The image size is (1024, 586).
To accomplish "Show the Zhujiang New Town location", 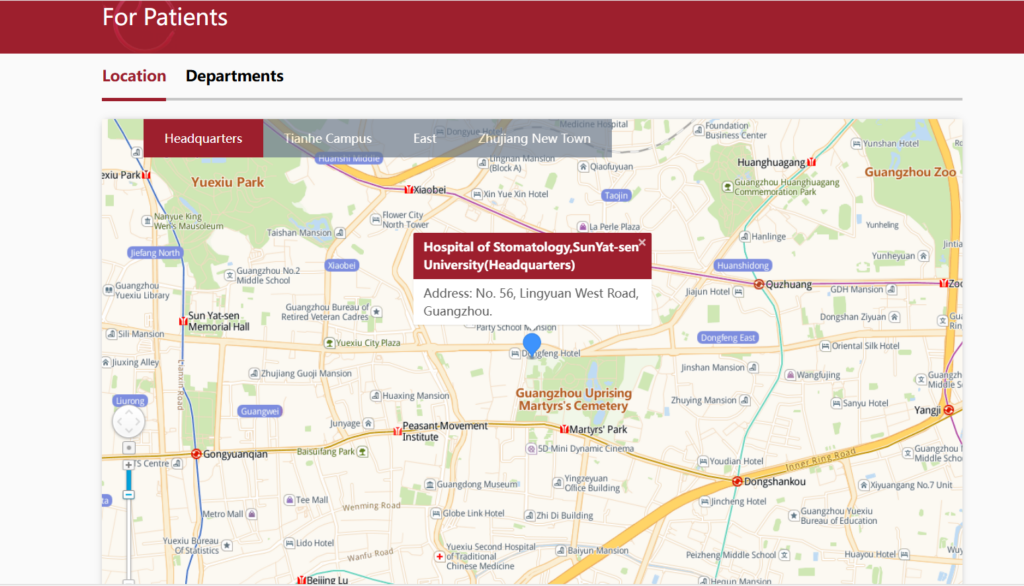I will 534,138.
